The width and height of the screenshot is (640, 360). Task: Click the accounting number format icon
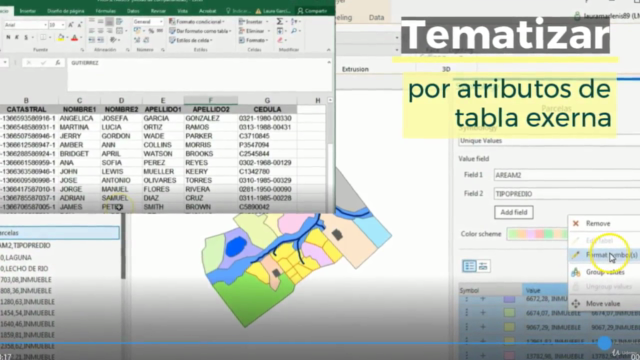click(137, 31)
